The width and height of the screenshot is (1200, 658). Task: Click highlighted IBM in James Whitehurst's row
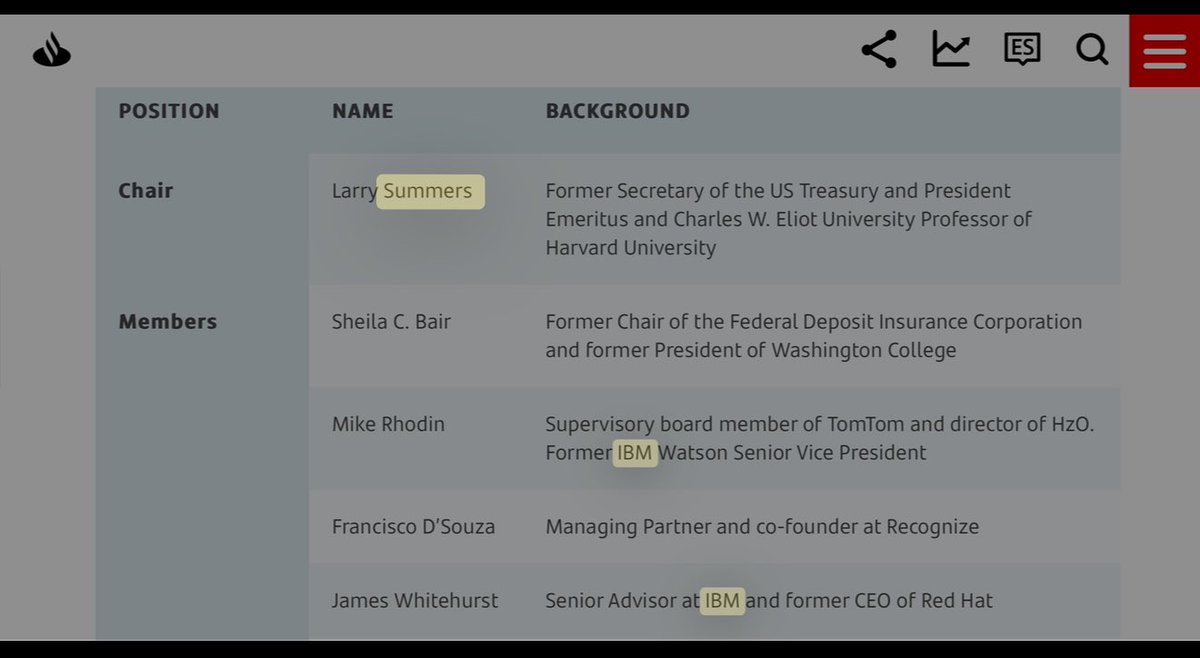[722, 601]
